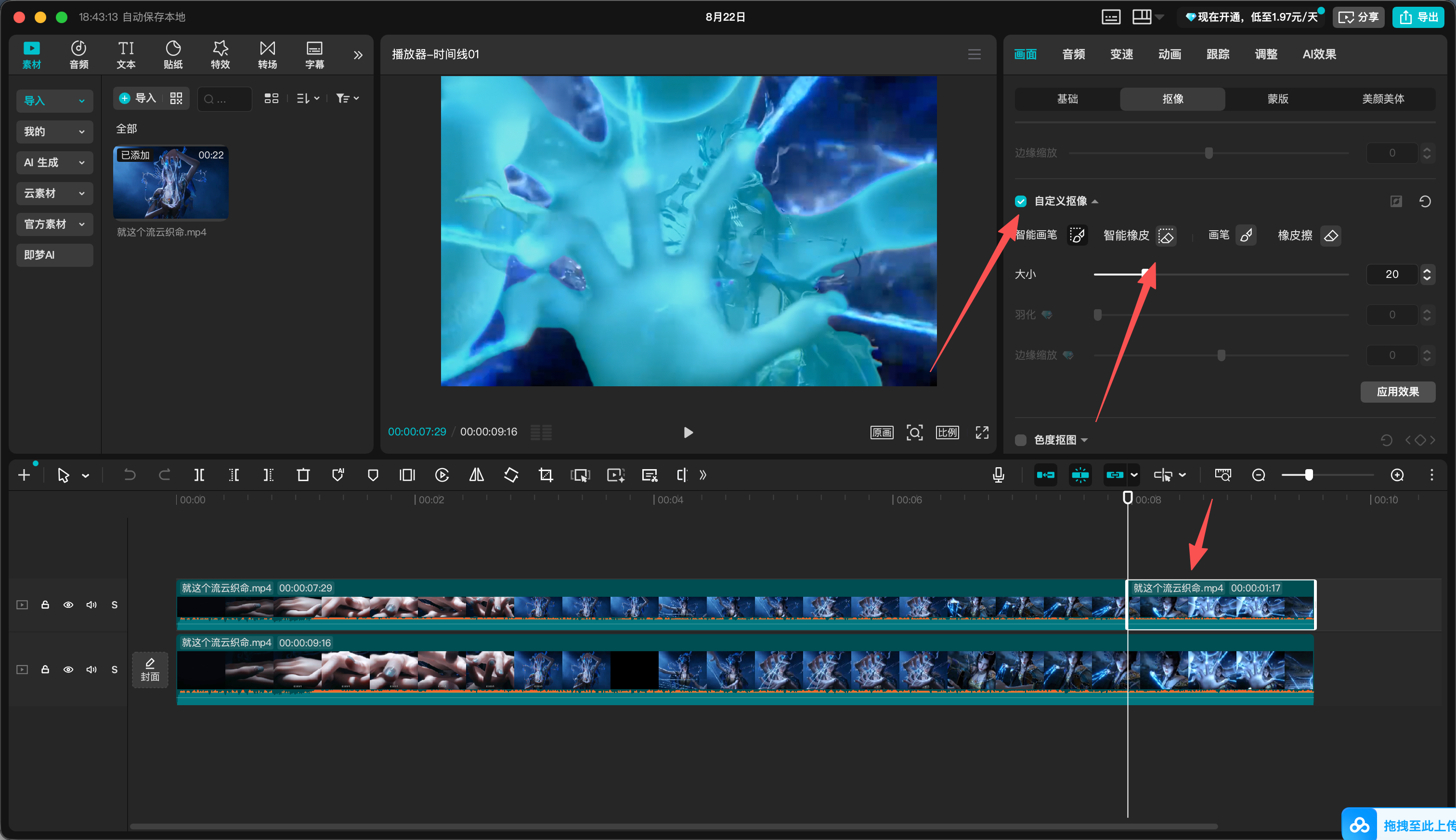Screen dimensions: 1456x840
Task: Select the eraser (橡皮擦) tool icon
Action: pos(1330,236)
